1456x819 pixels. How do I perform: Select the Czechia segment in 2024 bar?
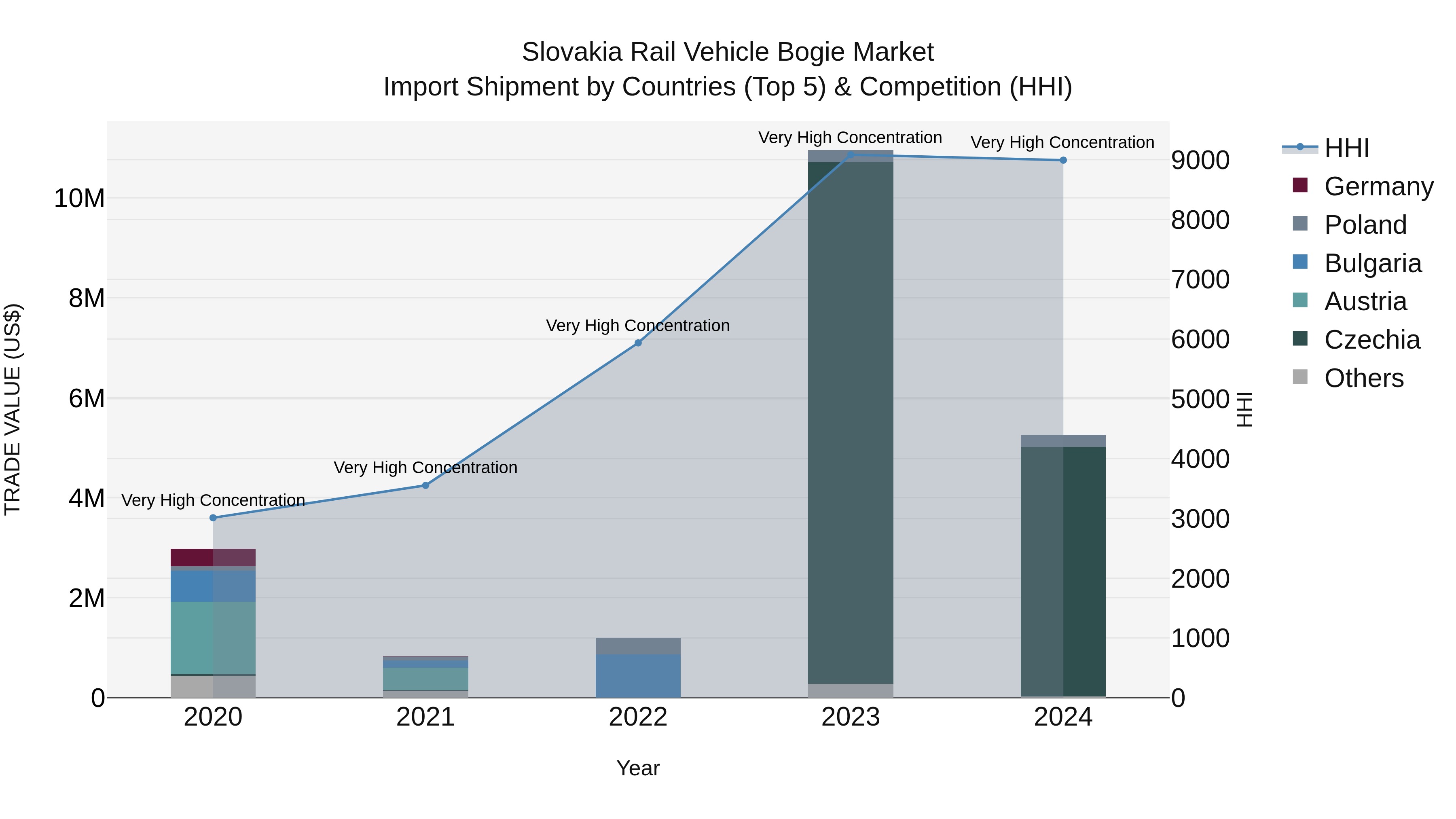tap(1063, 571)
